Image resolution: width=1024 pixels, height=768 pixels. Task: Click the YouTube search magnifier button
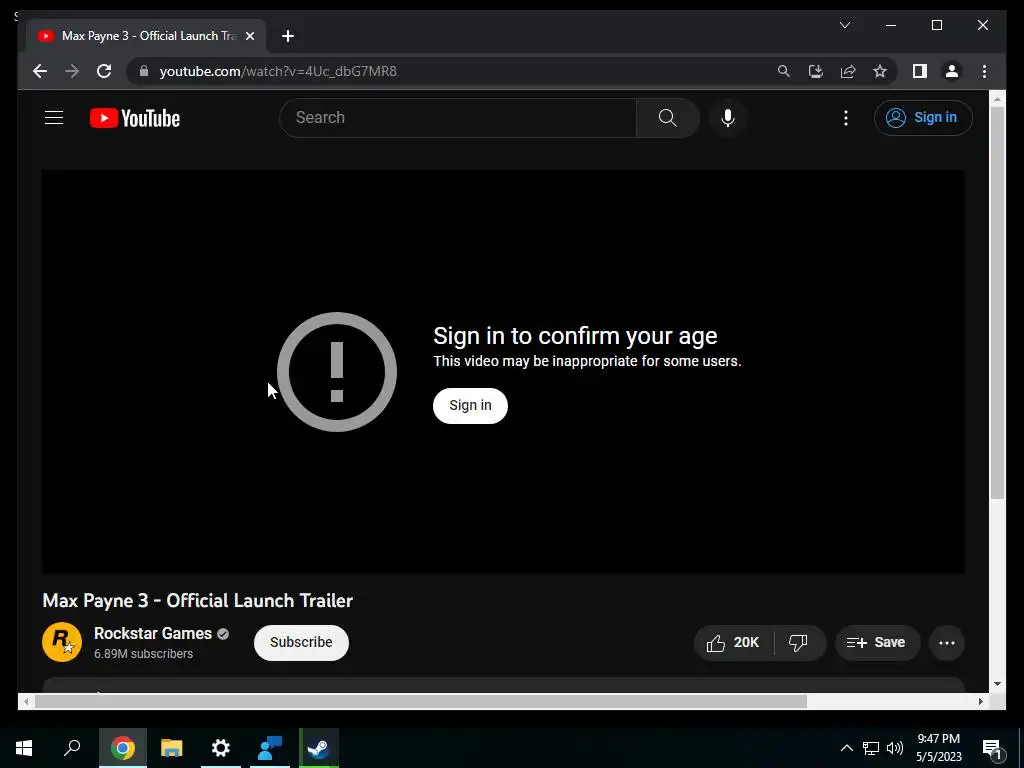coord(667,118)
